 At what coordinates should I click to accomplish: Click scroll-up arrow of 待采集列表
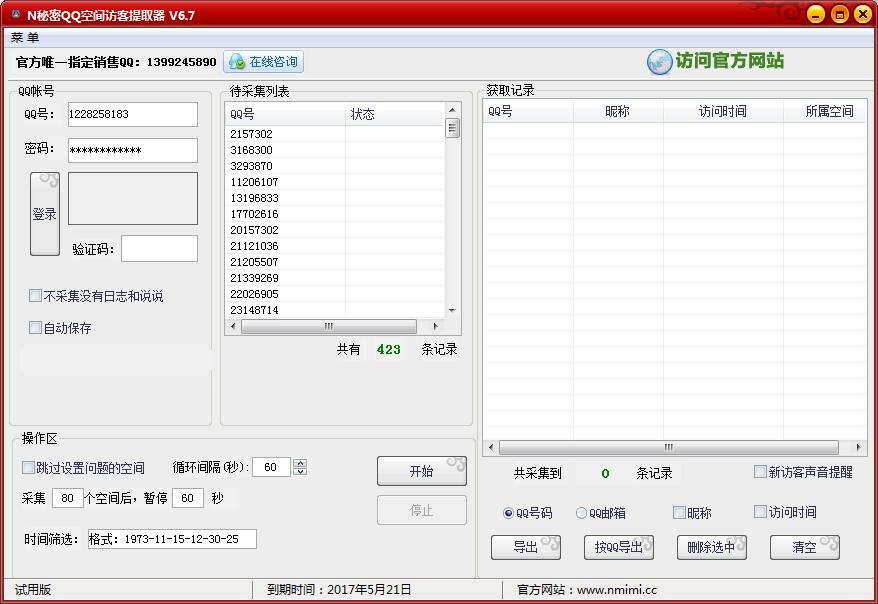pos(452,110)
